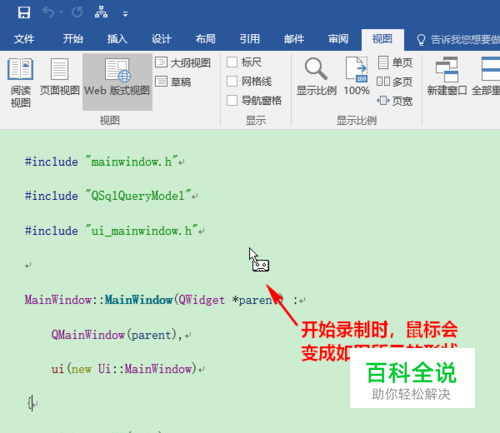Screen dimensions: 500x433
Task: Switch to the 引用 tab
Action: tap(250, 39)
